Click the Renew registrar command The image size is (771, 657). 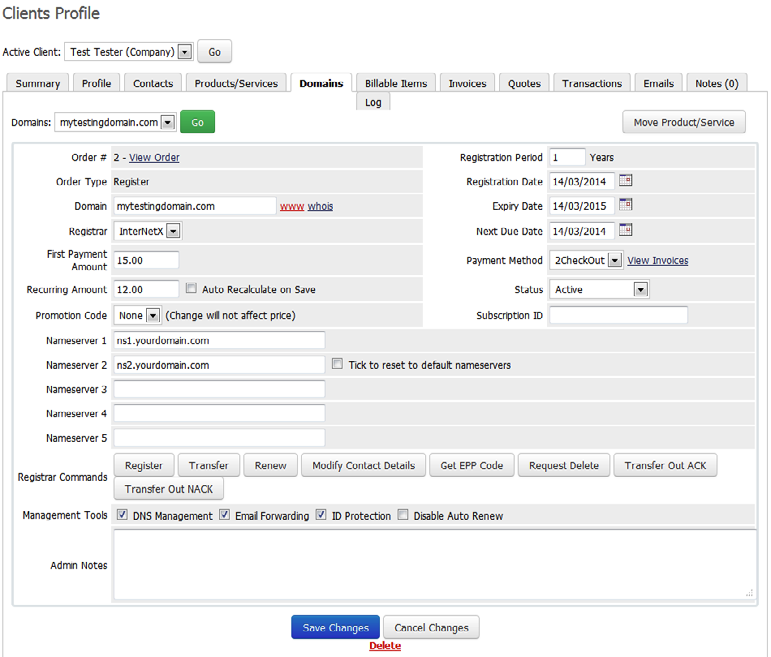click(270, 465)
